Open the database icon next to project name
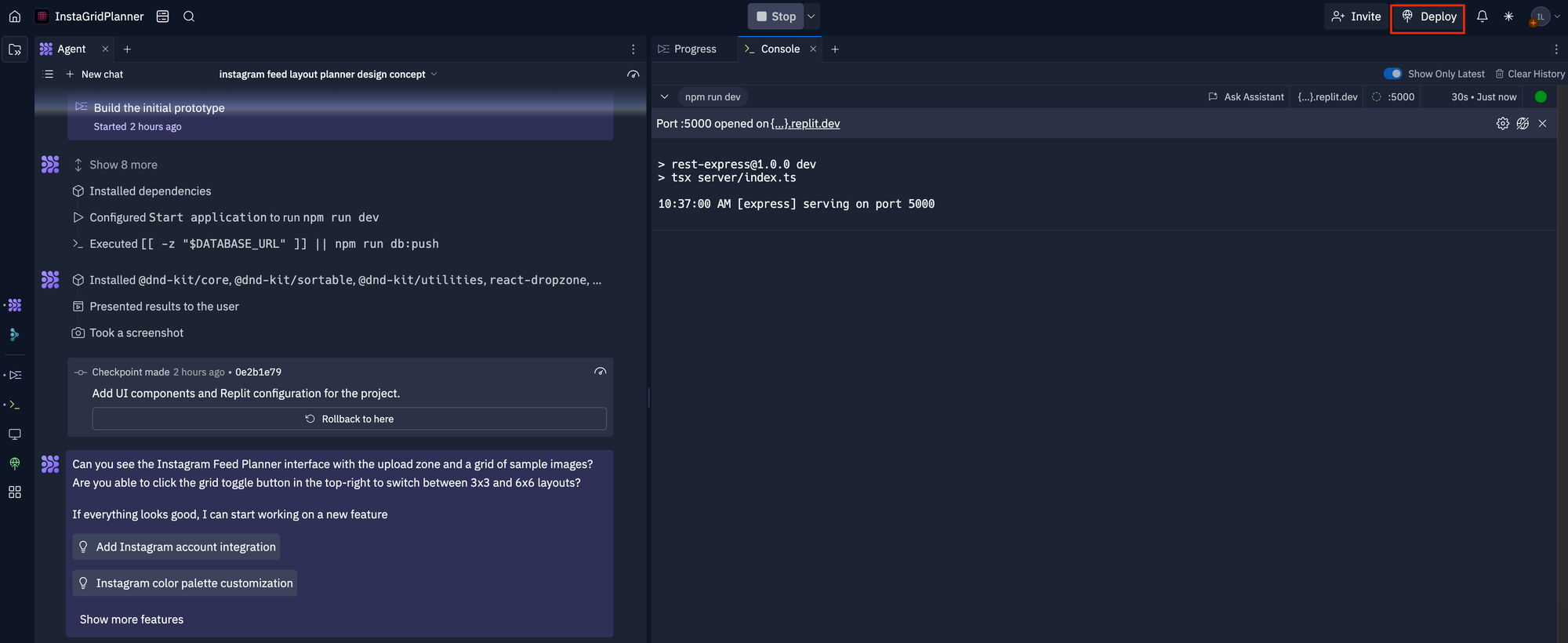This screenshot has height=643, width=1568. click(163, 16)
